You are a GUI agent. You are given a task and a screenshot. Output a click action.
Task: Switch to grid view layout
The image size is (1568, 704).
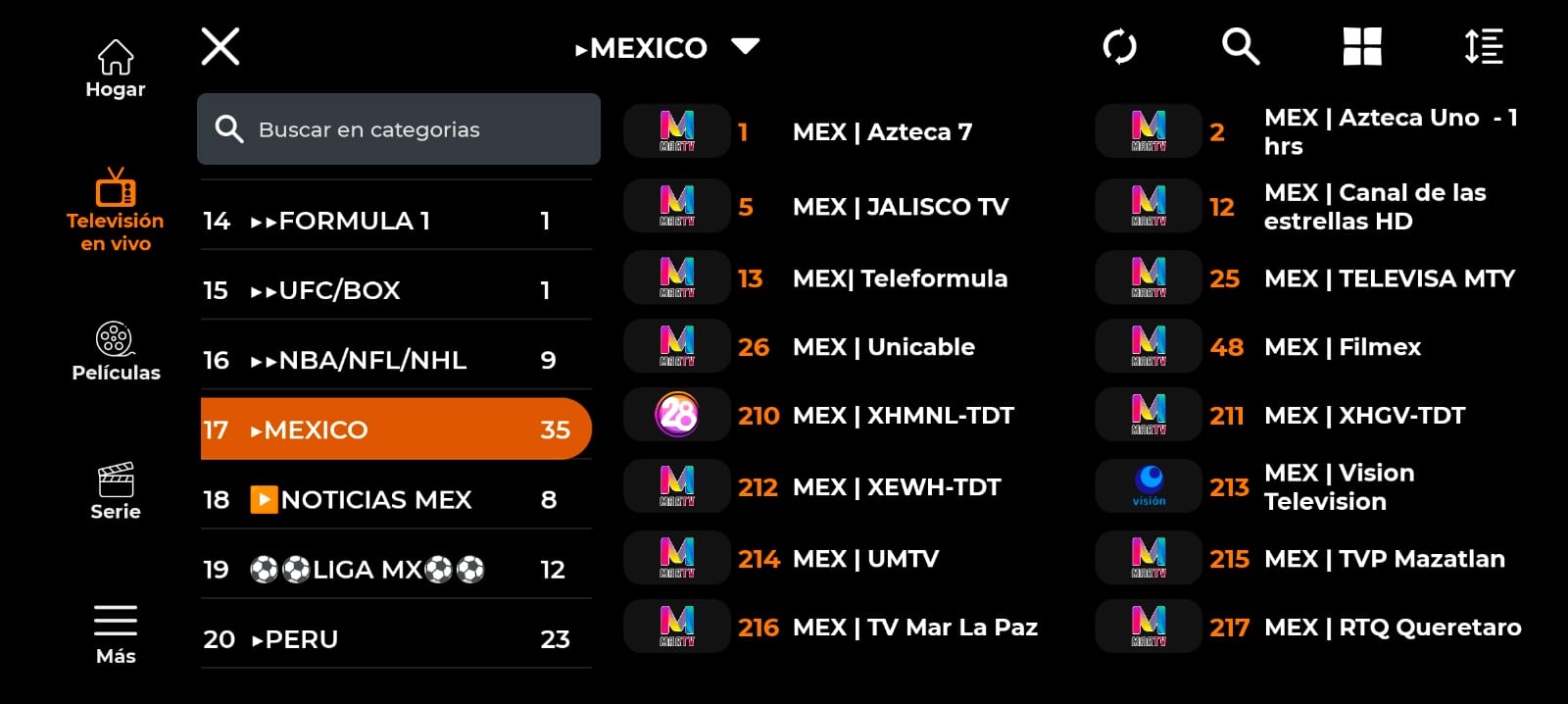(x=1362, y=46)
